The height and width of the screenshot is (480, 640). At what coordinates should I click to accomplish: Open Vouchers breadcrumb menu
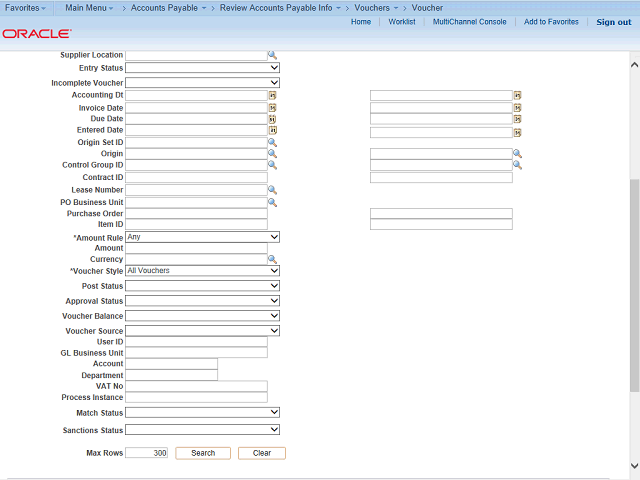tap(376, 8)
